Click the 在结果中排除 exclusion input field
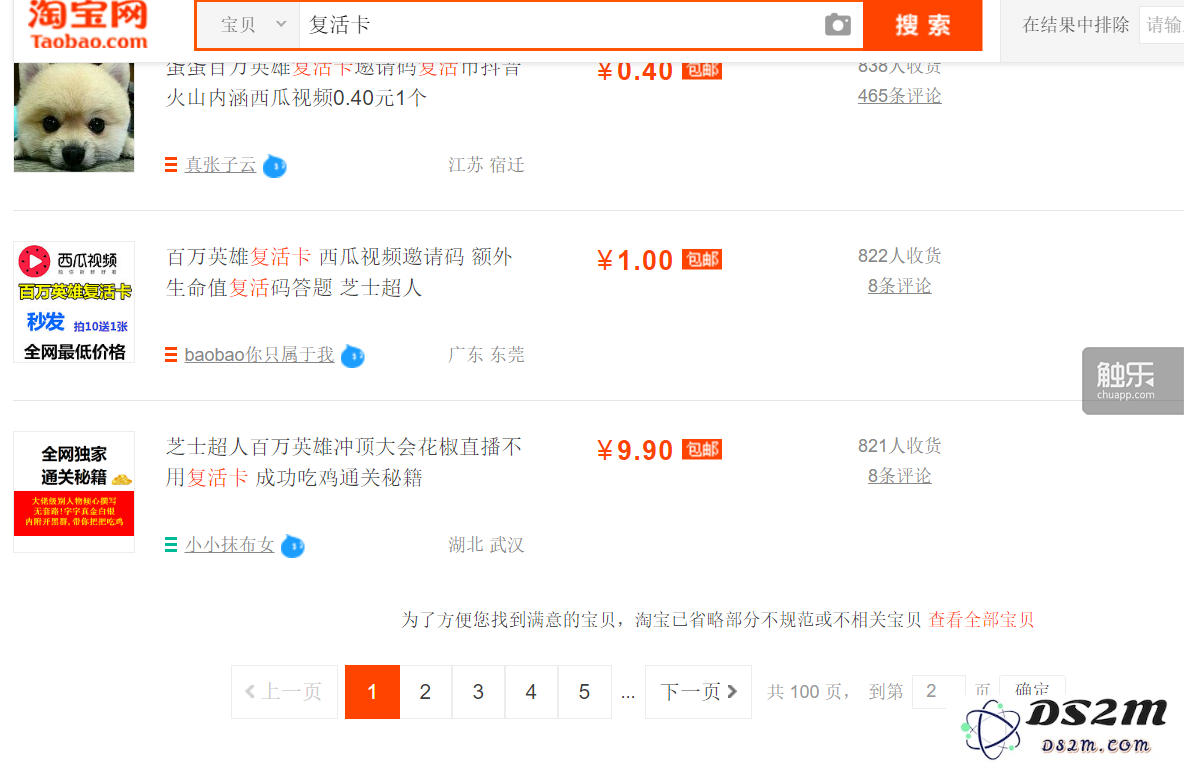The image size is (1184, 763). tap(1161, 25)
